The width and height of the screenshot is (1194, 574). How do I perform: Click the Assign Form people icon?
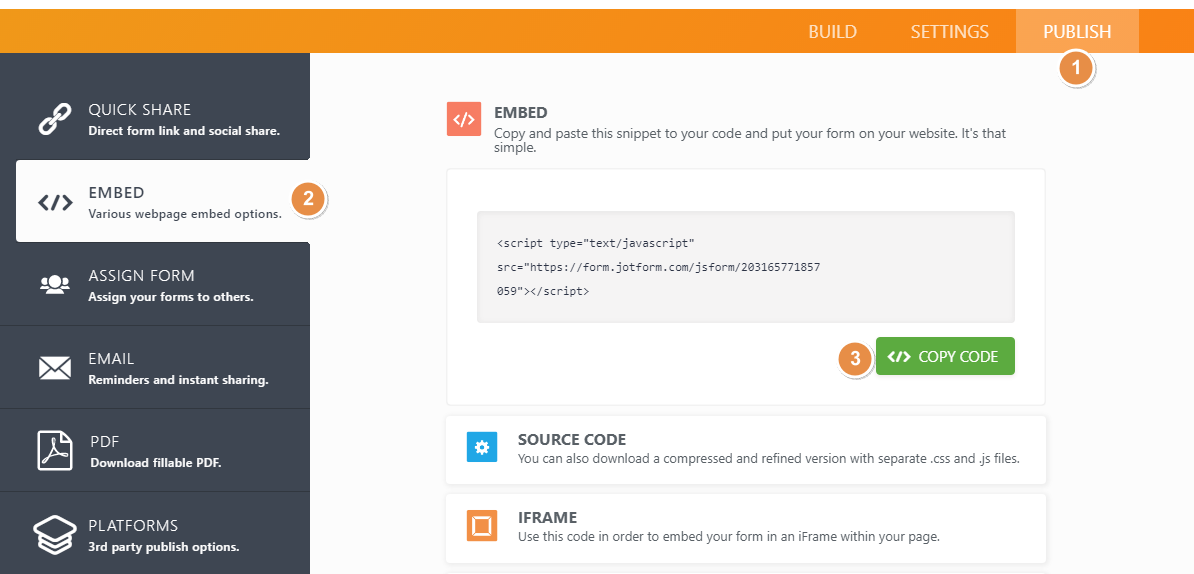(x=54, y=285)
